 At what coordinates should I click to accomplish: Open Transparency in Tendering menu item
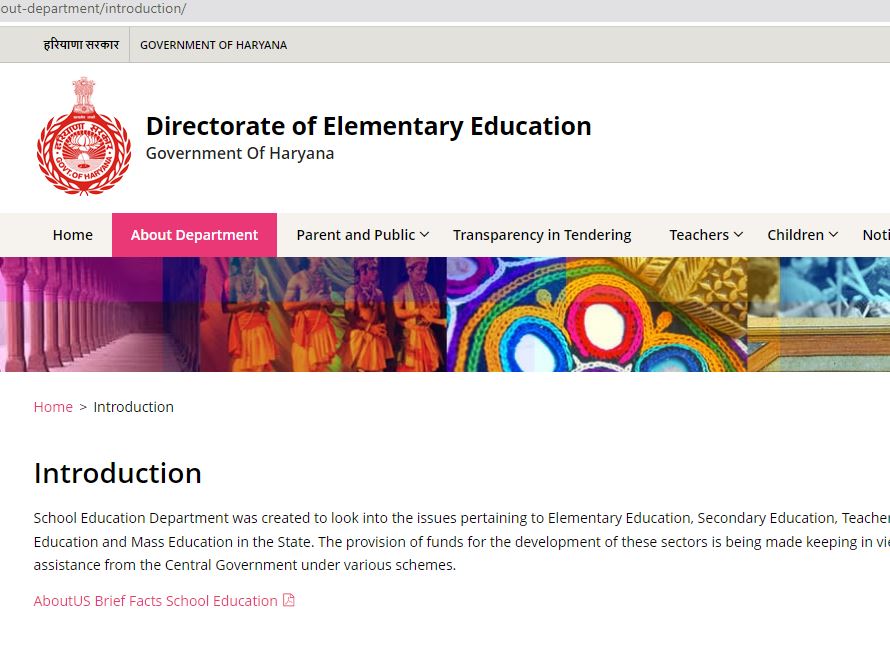(x=542, y=235)
